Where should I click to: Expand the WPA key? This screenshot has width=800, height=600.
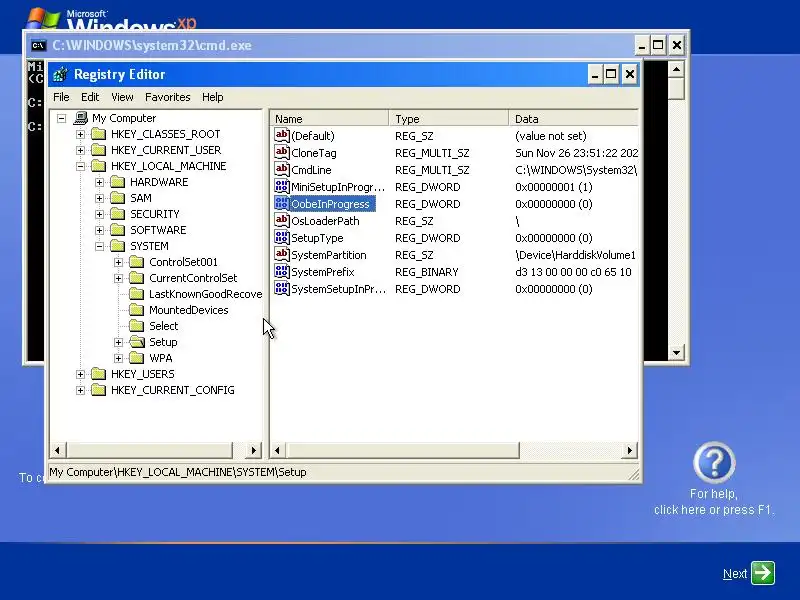tap(118, 358)
